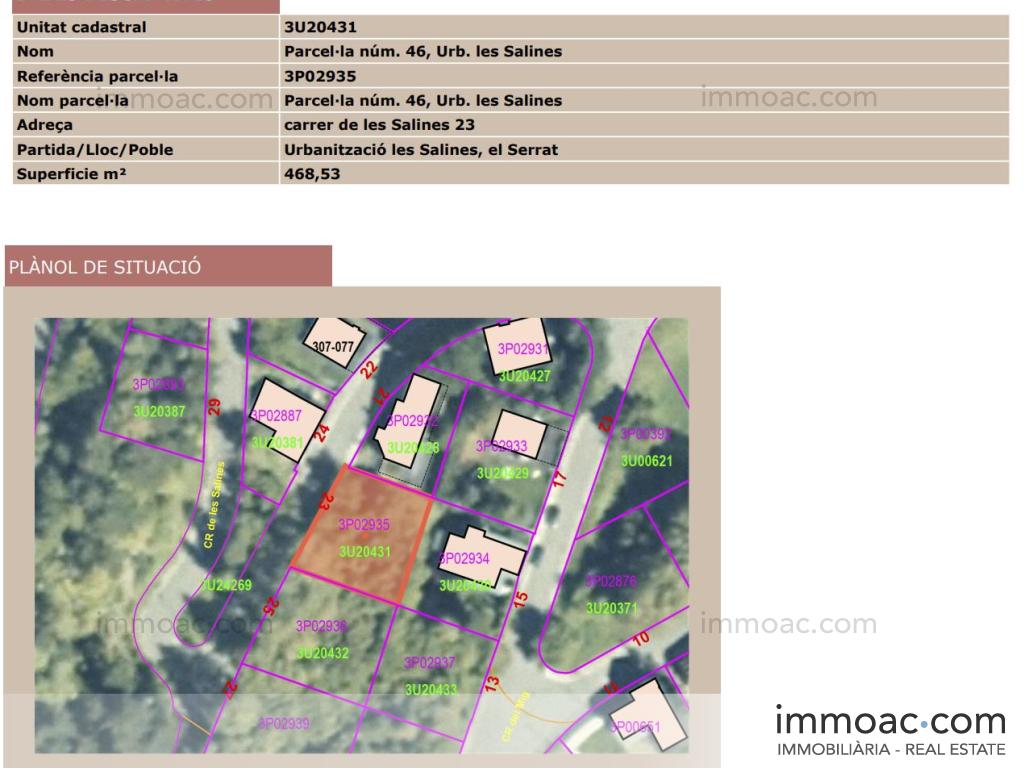The height and width of the screenshot is (768, 1024).
Task: Click parcel label "3P02876" on the map
Action: tap(611, 581)
